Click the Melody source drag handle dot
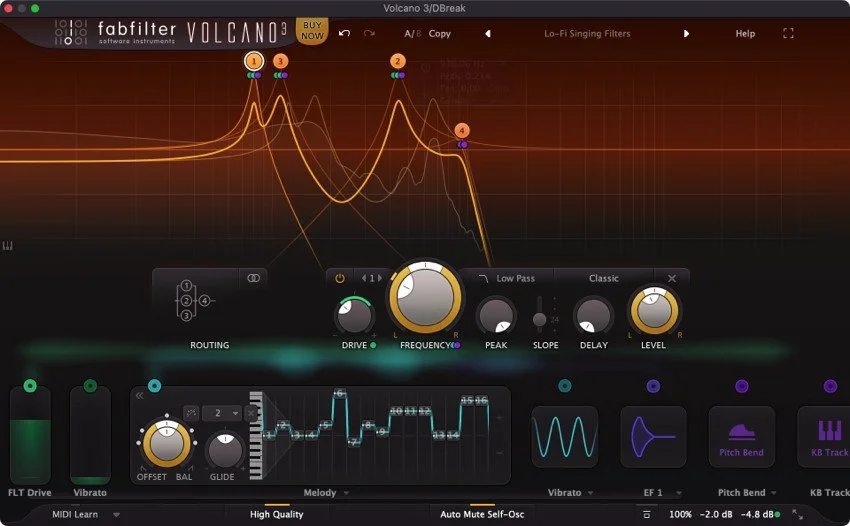 tap(154, 386)
